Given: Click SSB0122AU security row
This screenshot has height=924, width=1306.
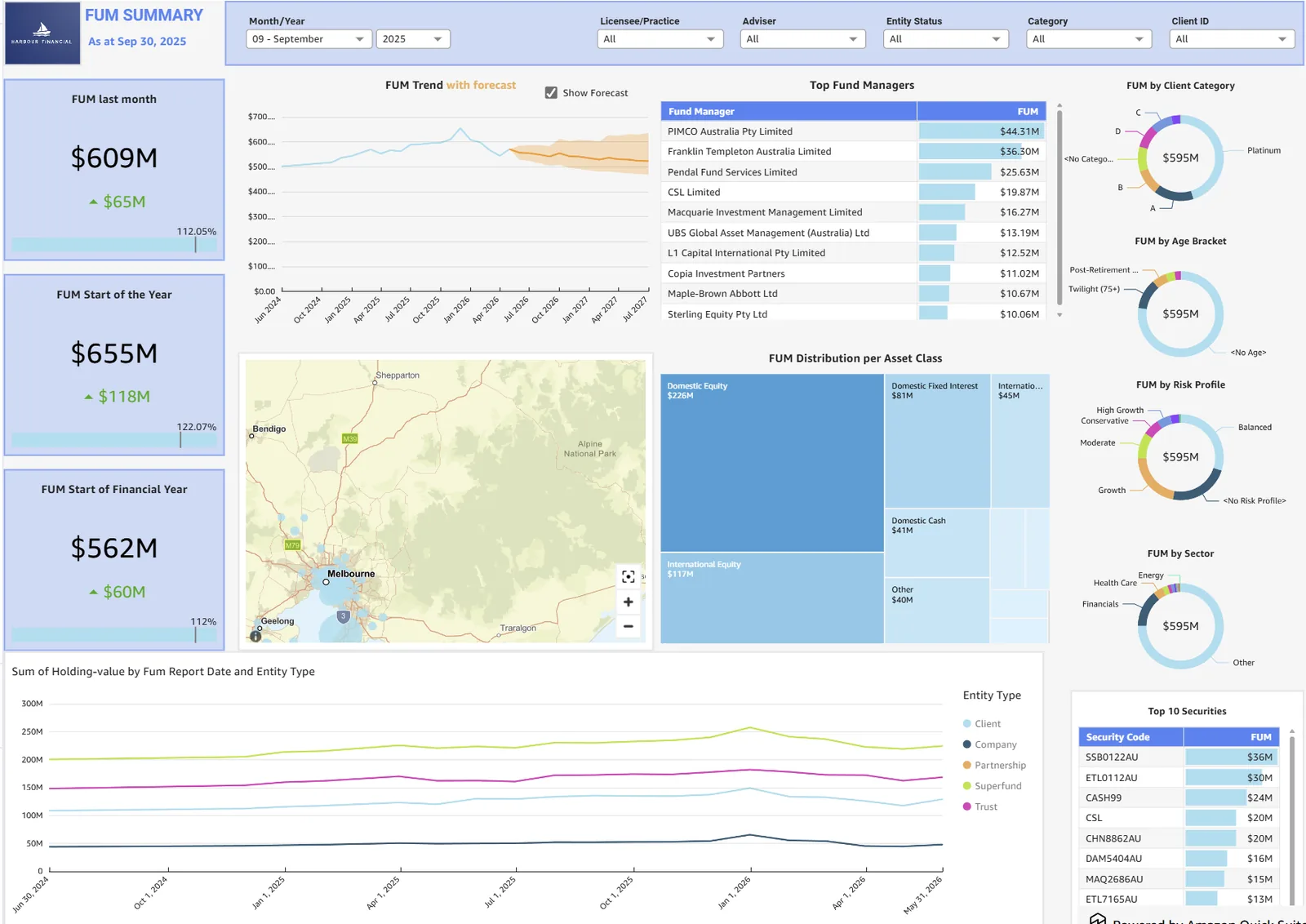Looking at the screenshot, I should (1178, 757).
